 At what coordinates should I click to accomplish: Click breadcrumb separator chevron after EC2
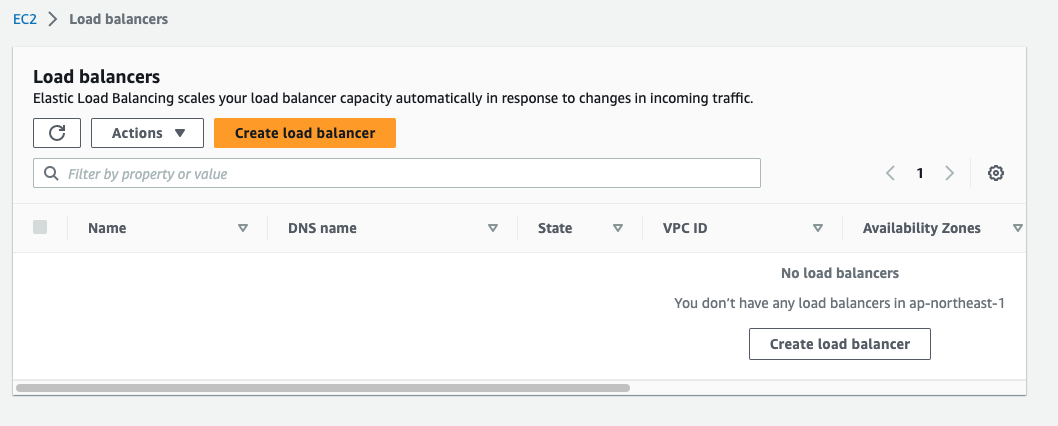[x=53, y=19]
